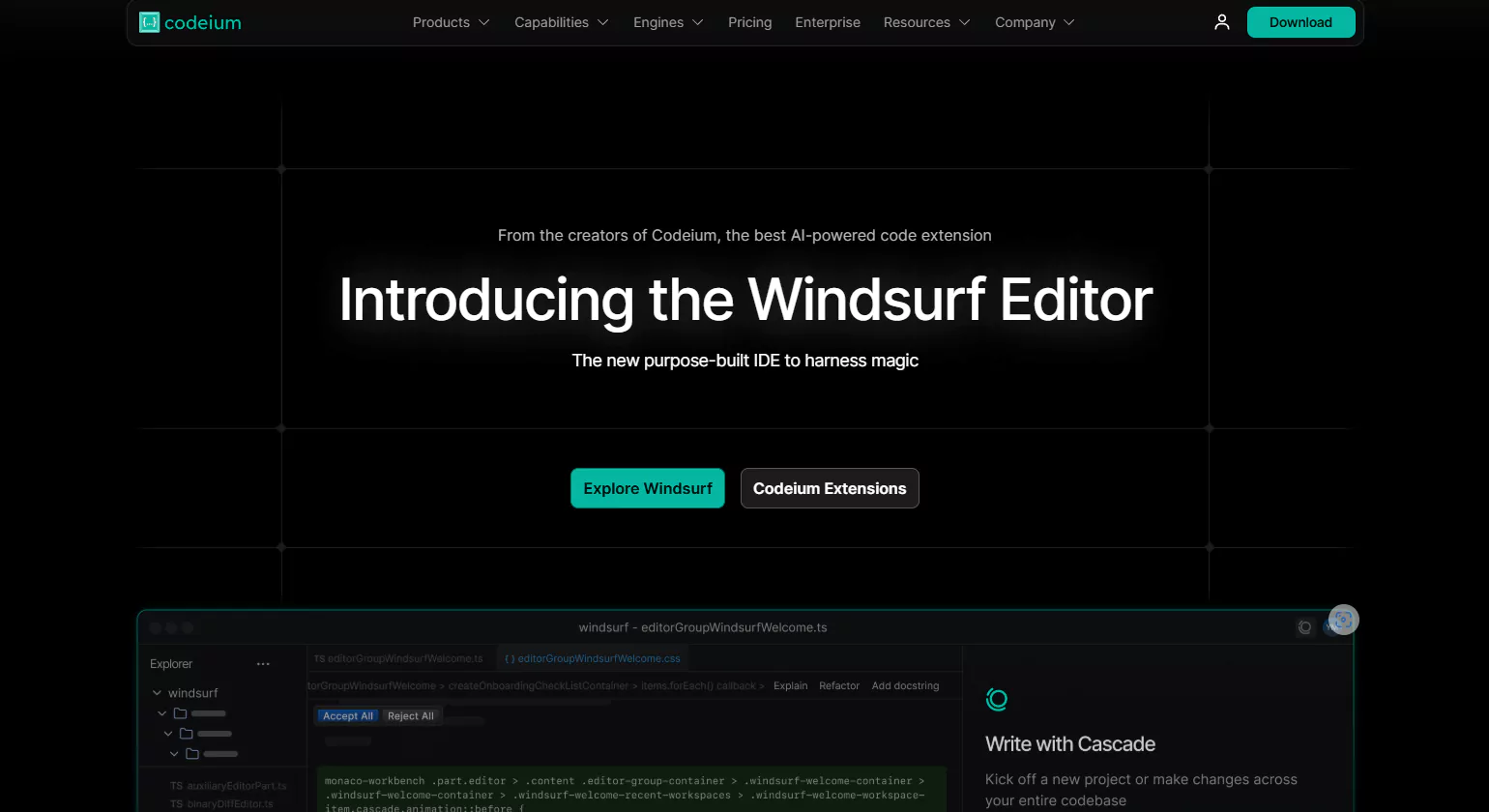Click the Explorer panel three-dots icon

coord(263,664)
